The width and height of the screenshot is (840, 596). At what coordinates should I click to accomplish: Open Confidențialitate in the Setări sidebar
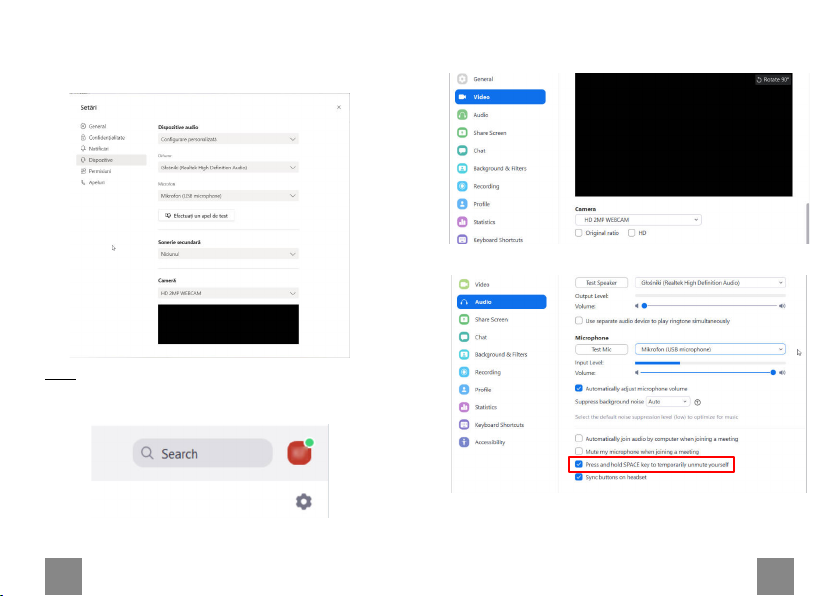tap(103, 138)
